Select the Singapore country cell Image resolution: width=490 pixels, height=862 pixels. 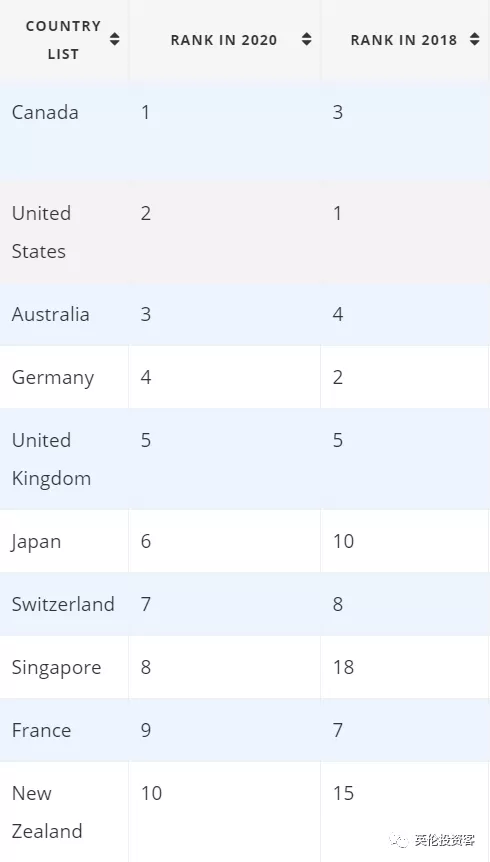64,667
